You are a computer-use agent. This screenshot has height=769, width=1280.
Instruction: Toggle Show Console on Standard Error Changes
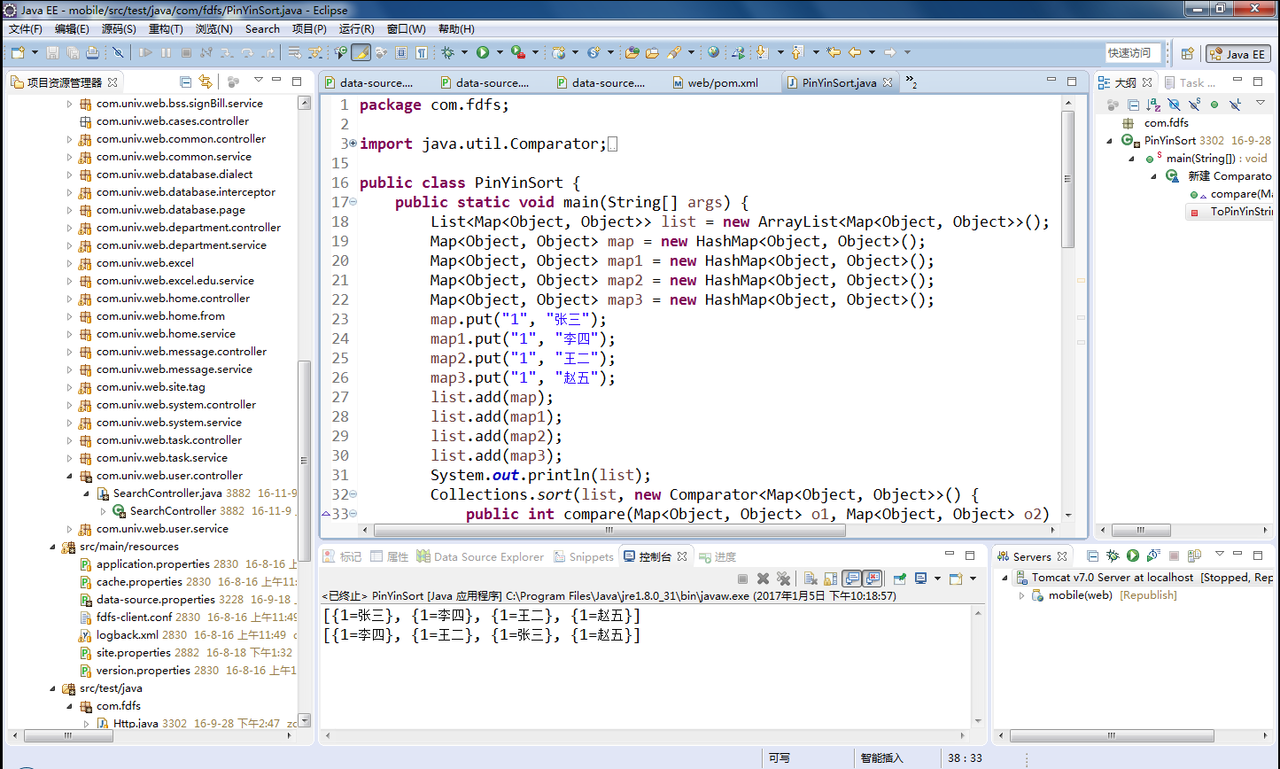coord(873,578)
